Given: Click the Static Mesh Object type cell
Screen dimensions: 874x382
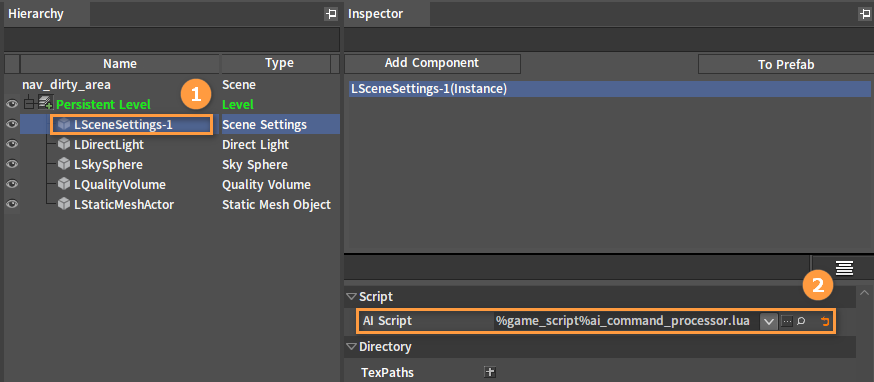Looking at the screenshot, I should tap(276, 205).
